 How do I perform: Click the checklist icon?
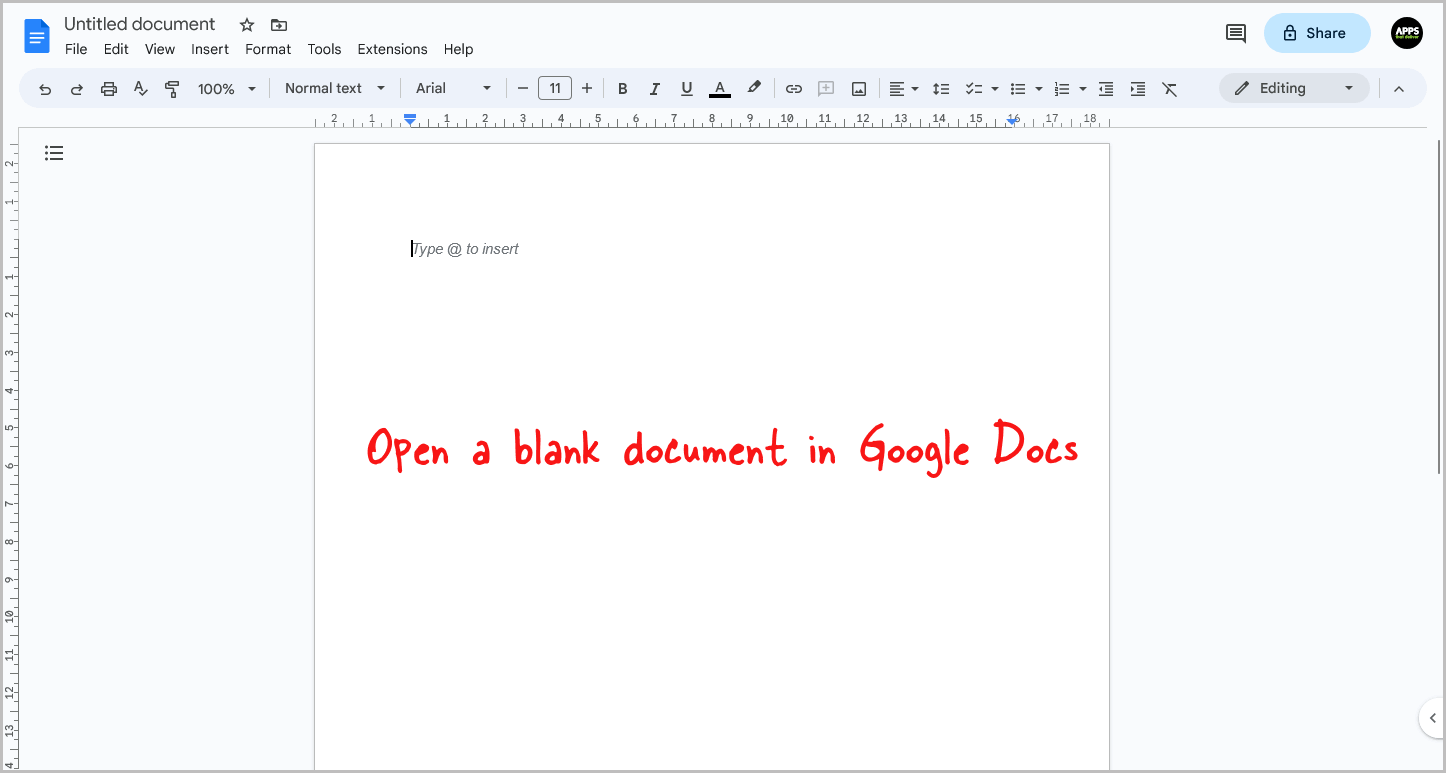click(974, 89)
